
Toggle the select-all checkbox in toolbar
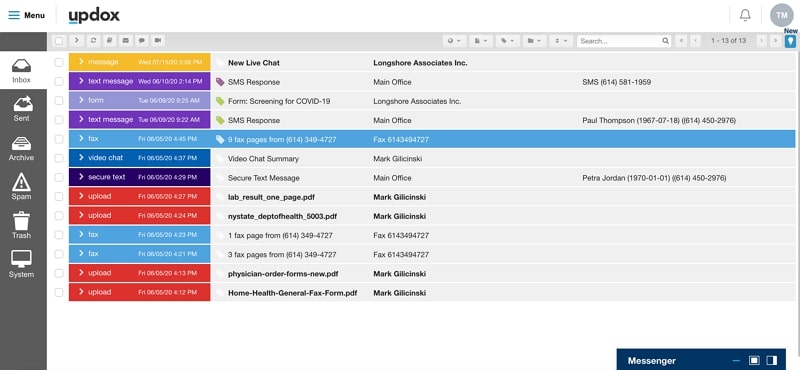click(59, 41)
